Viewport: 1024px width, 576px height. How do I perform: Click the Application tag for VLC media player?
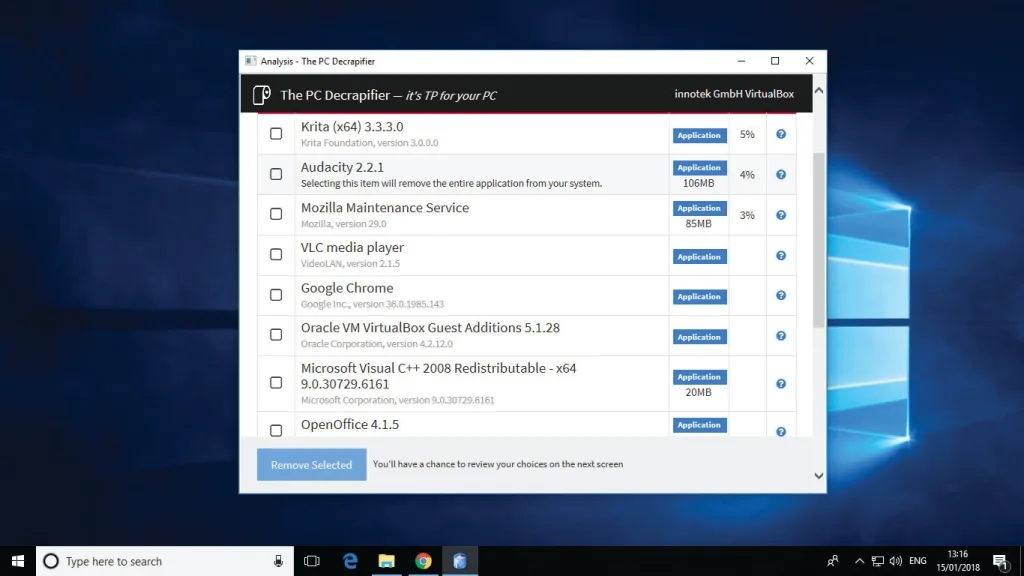coord(699,257)
